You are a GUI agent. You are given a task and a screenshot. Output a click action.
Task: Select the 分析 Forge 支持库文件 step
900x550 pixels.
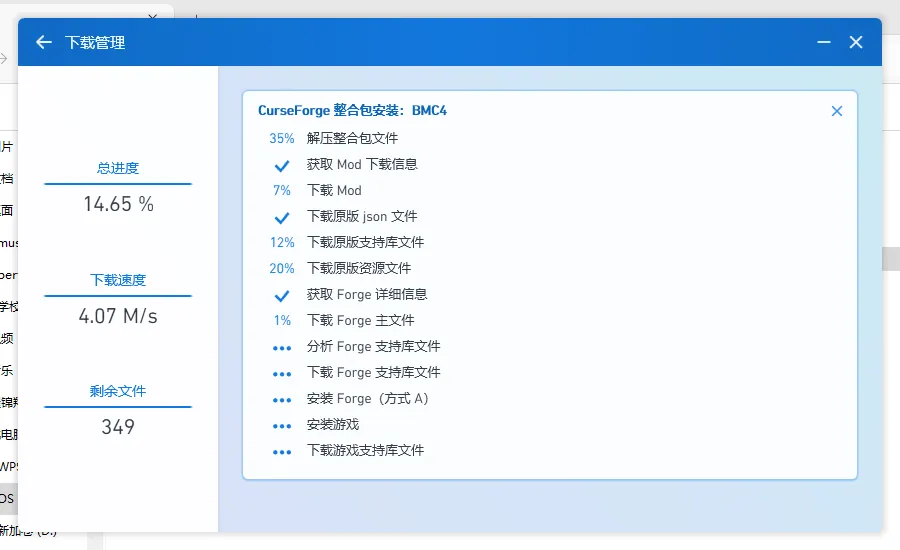(x=374, y=346)
